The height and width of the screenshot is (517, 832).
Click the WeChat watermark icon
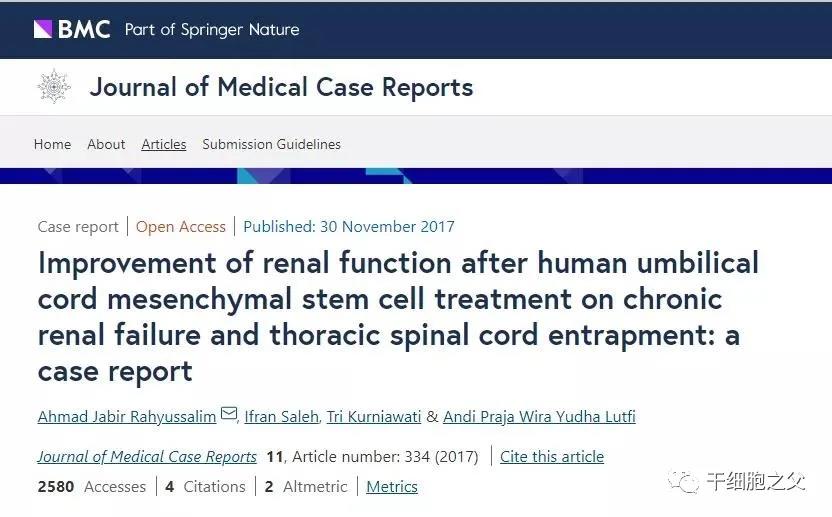pos(687,482)
